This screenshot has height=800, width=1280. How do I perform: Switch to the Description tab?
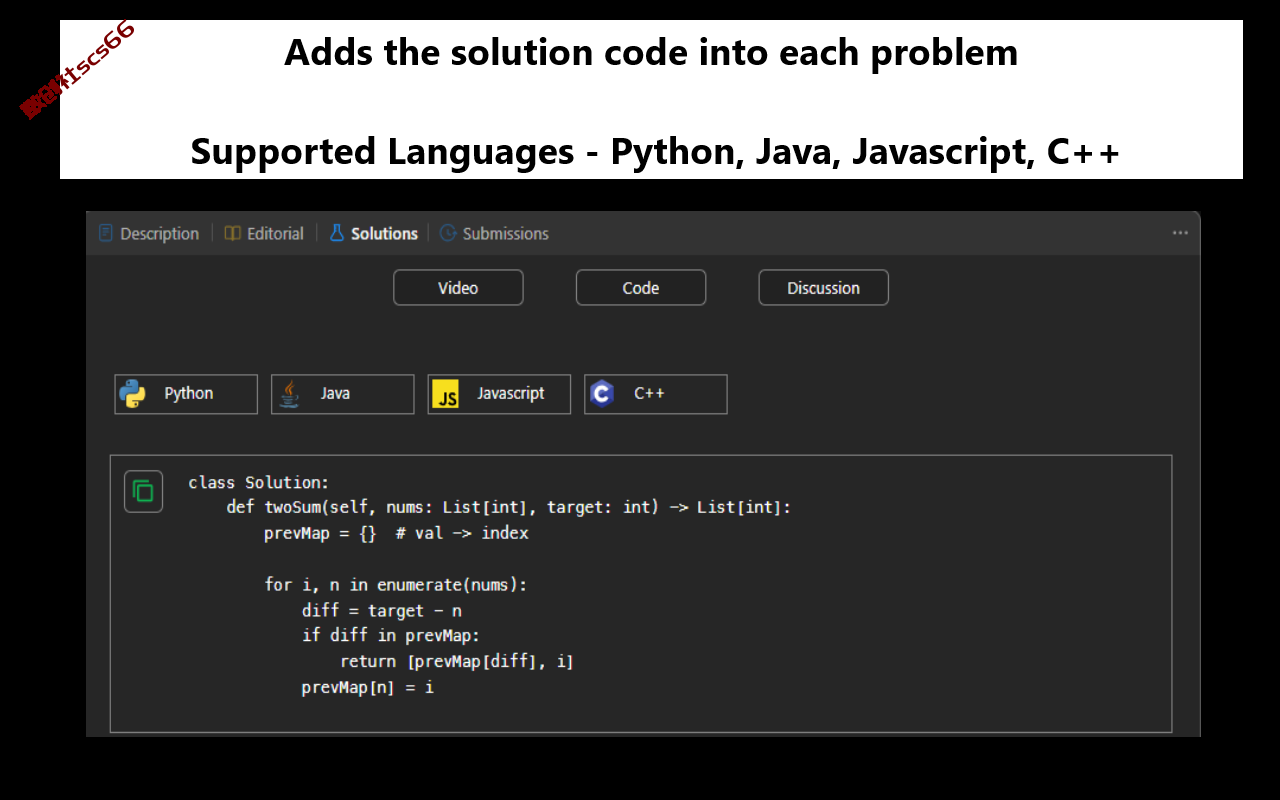pyautogui.click(x=149, y=233)
